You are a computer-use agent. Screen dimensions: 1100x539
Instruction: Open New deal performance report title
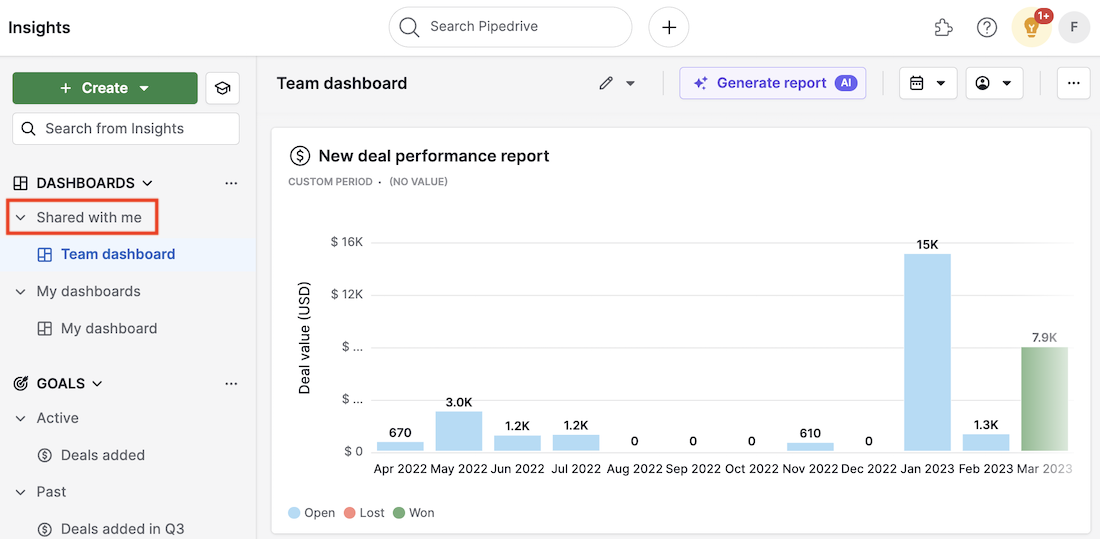tap(434, 156)
